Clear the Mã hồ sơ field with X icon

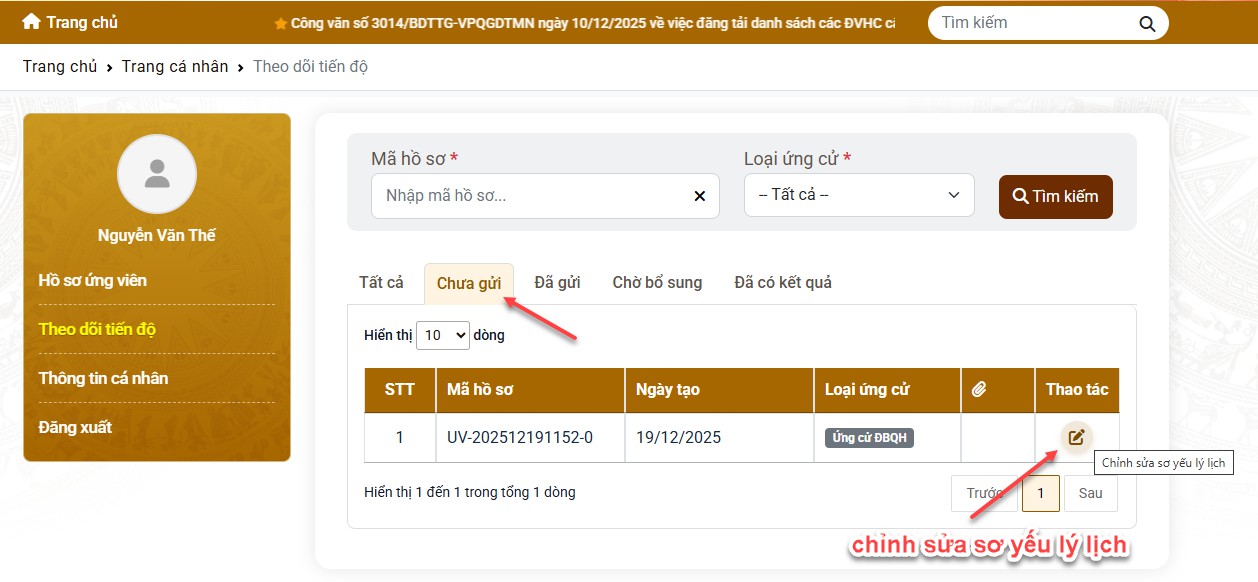click(699, 196)
